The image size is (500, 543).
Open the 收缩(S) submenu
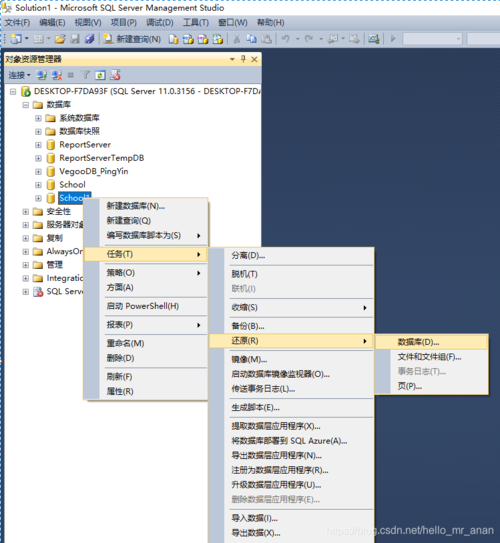click(x=292, y=308)
